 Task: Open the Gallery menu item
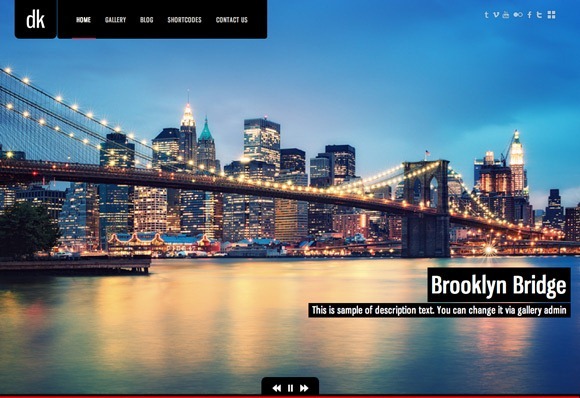(115, 20)
